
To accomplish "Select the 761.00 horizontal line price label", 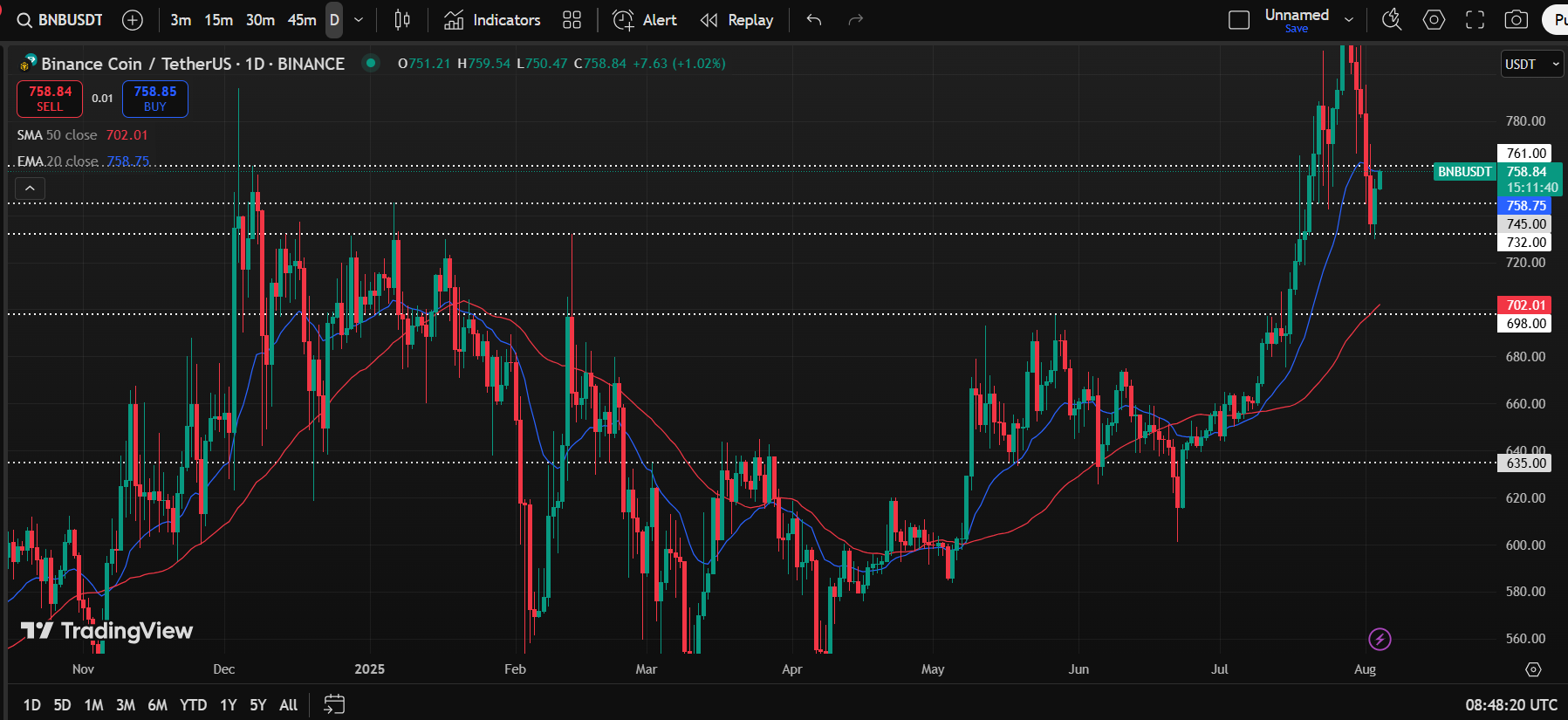I will pos(1526,154).
